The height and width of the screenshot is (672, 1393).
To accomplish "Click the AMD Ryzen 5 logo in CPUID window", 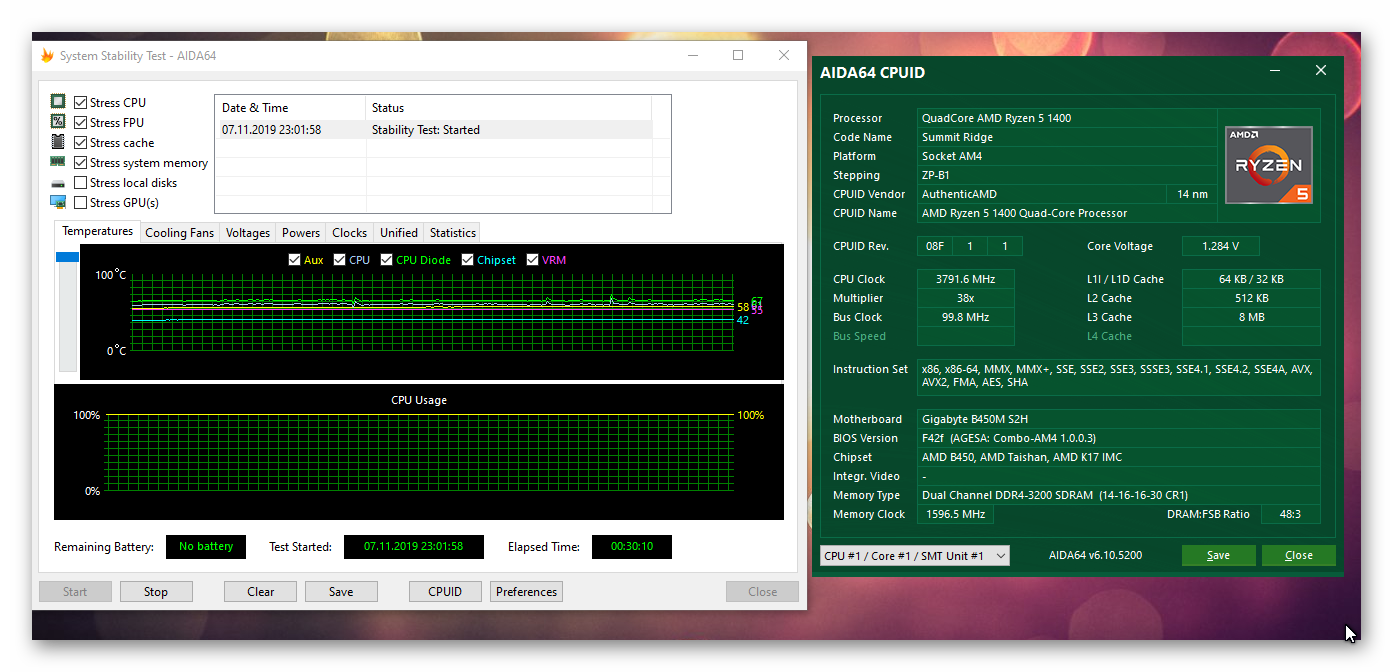I will [x=1269, y=166].
